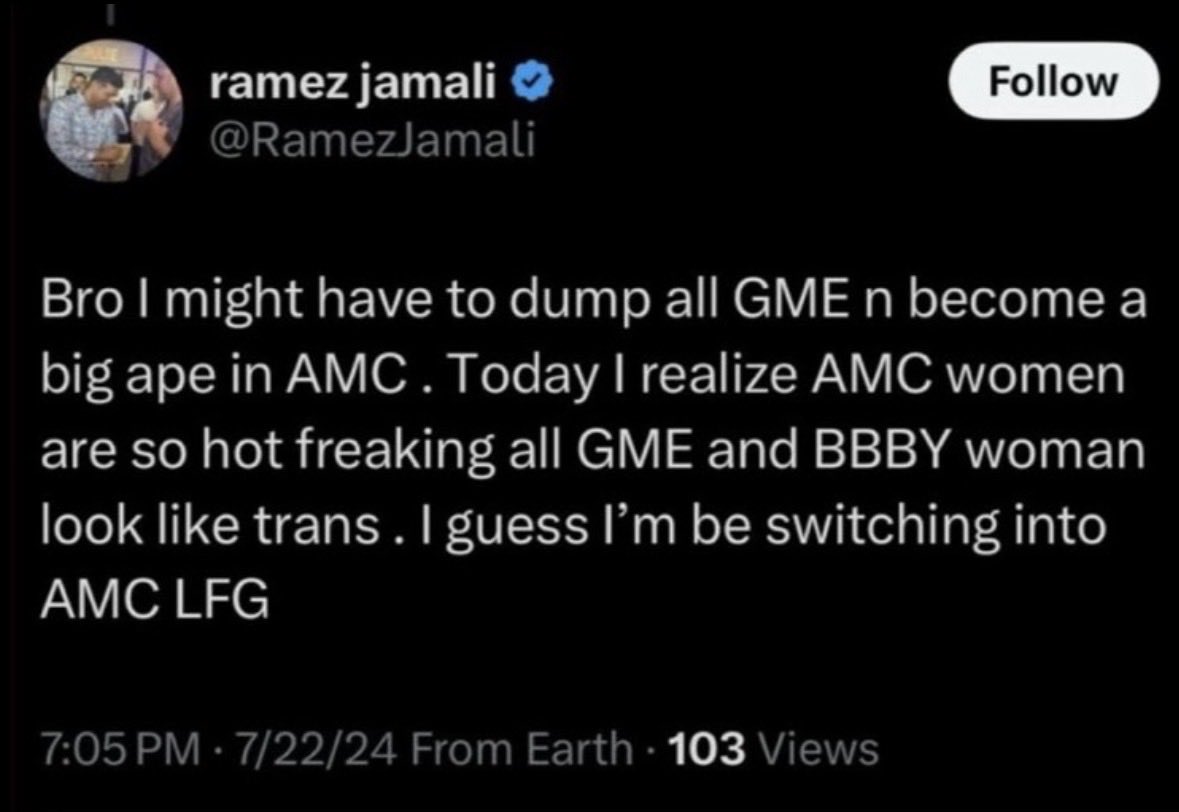
Task: Click the 'look like trans' text line
Action: pos(210,525)
